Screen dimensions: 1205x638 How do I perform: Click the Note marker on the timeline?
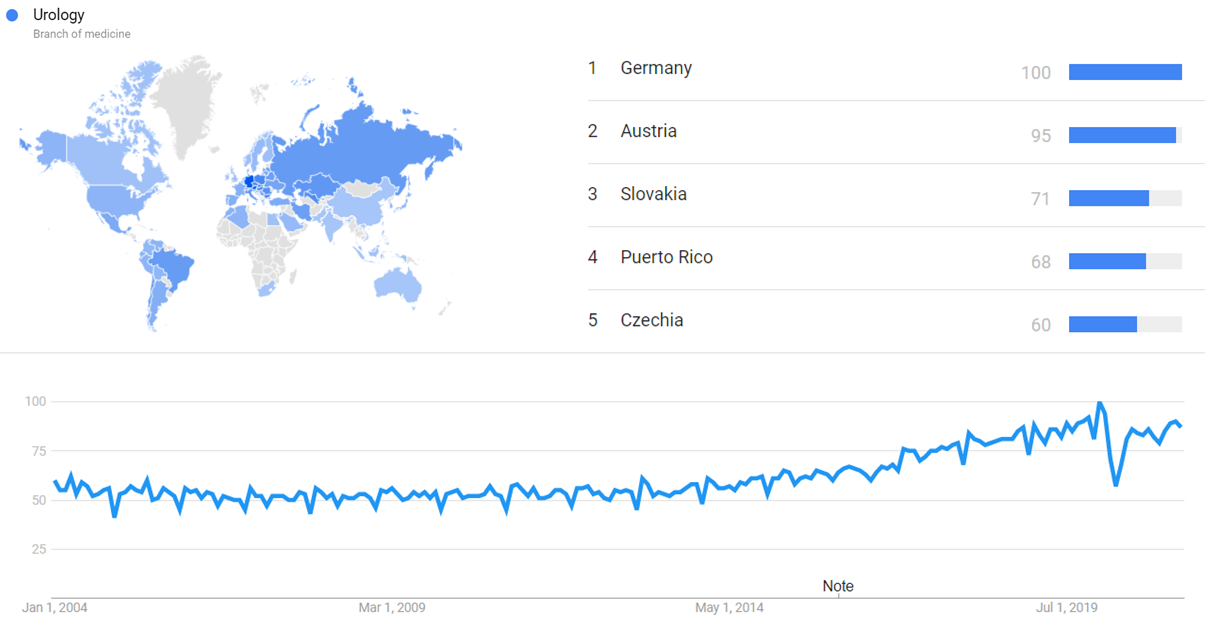pyautogui.click(x=838, y=586)
